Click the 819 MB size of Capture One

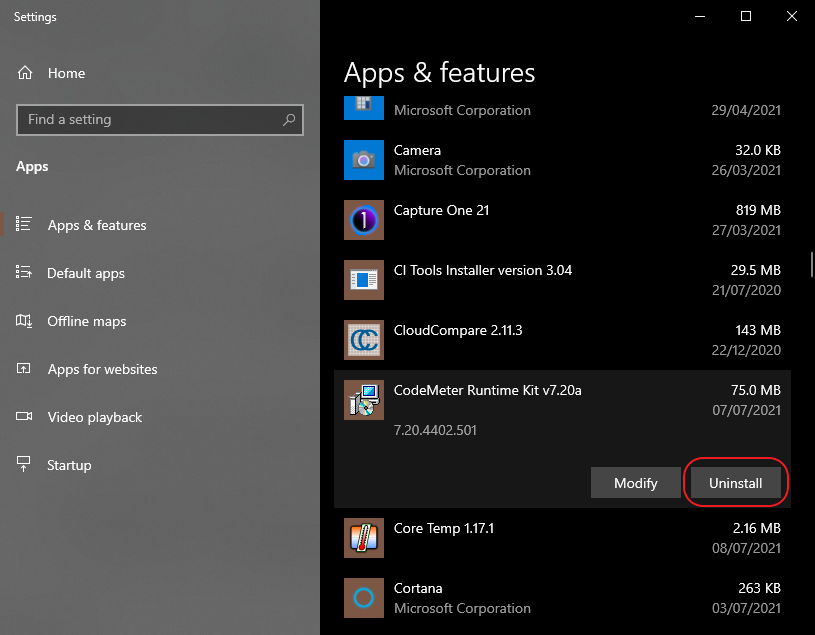pos(758,210)
